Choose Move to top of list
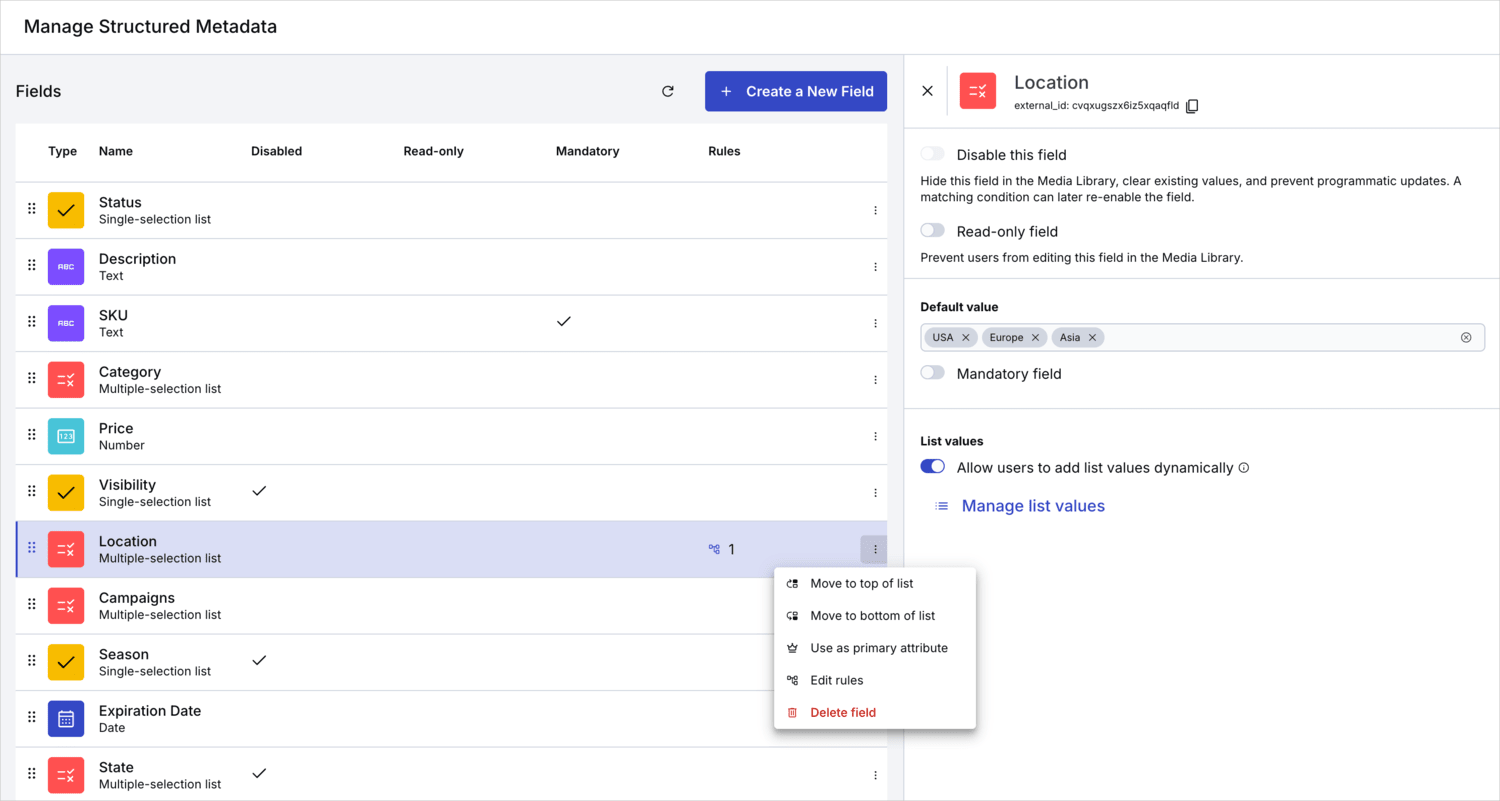Image resolution: width=1500 pixels, height=801 pixels. (x=875, y=584)
